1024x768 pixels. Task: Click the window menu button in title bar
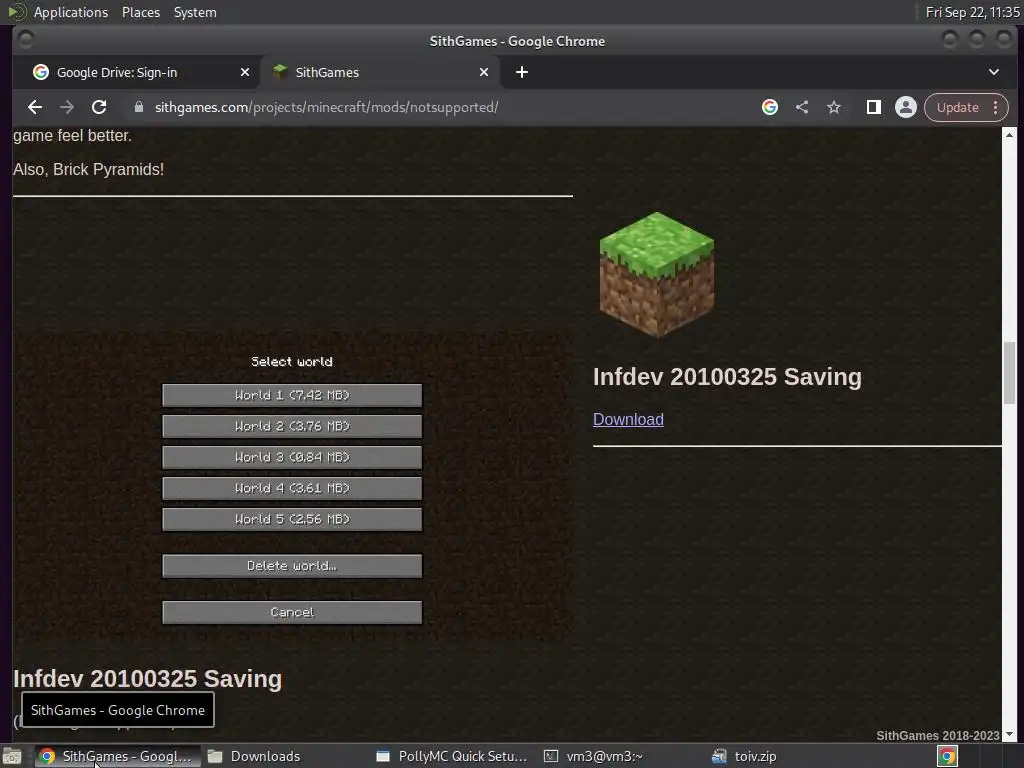(26, 40)
